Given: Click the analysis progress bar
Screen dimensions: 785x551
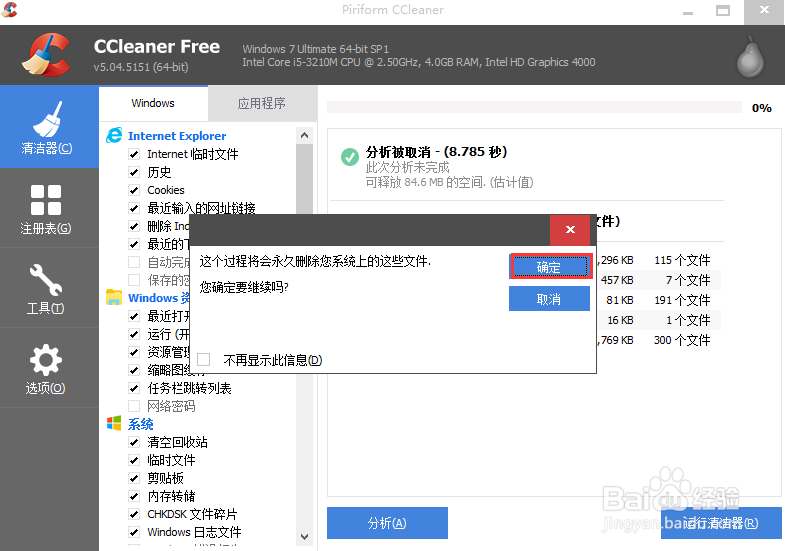Looking at the screenshot, I should tap(534, 107).
